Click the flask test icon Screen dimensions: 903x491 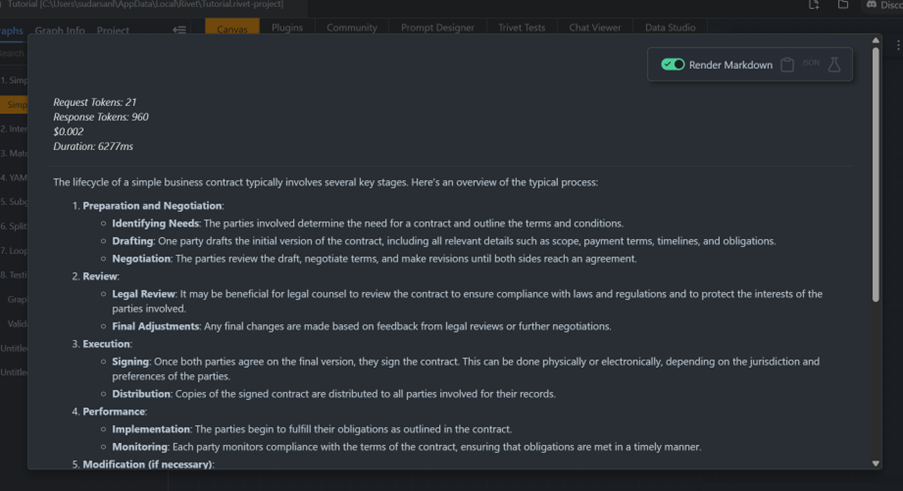(x=834, y=64)
